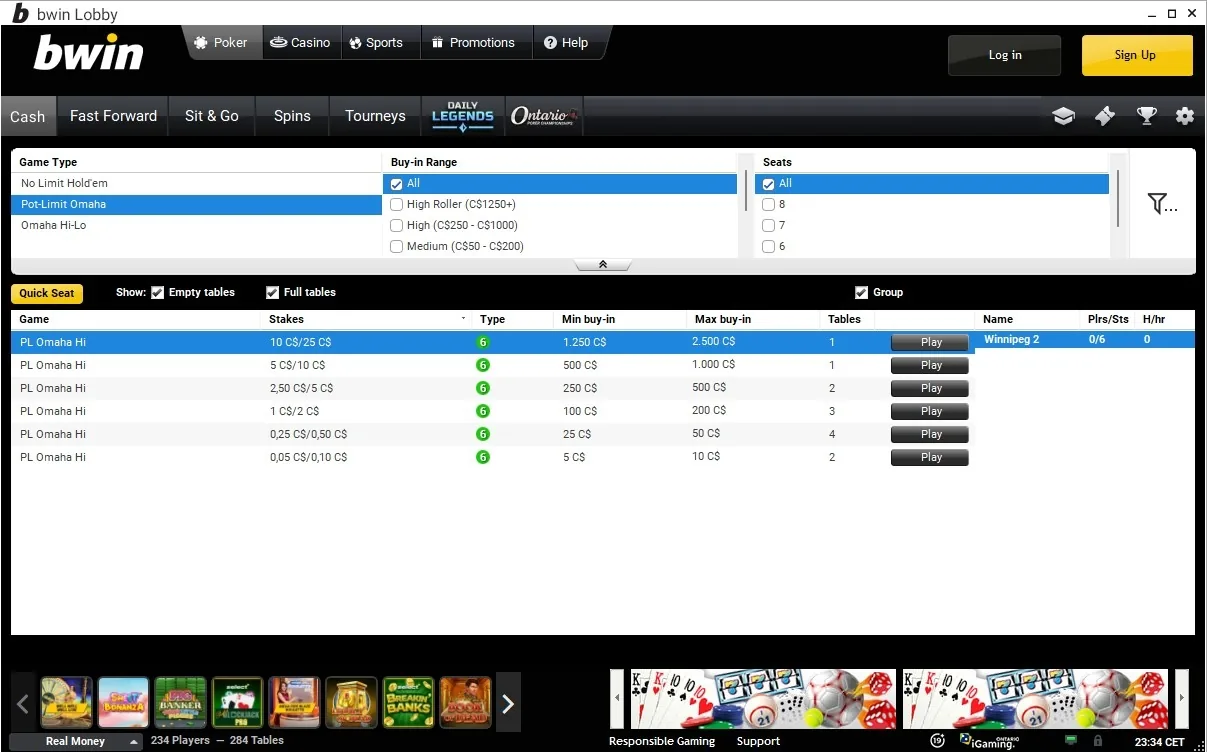1207x752 pixels.
Task: Open the tickets icon in the toolbar
Action: pos(1104,116)
